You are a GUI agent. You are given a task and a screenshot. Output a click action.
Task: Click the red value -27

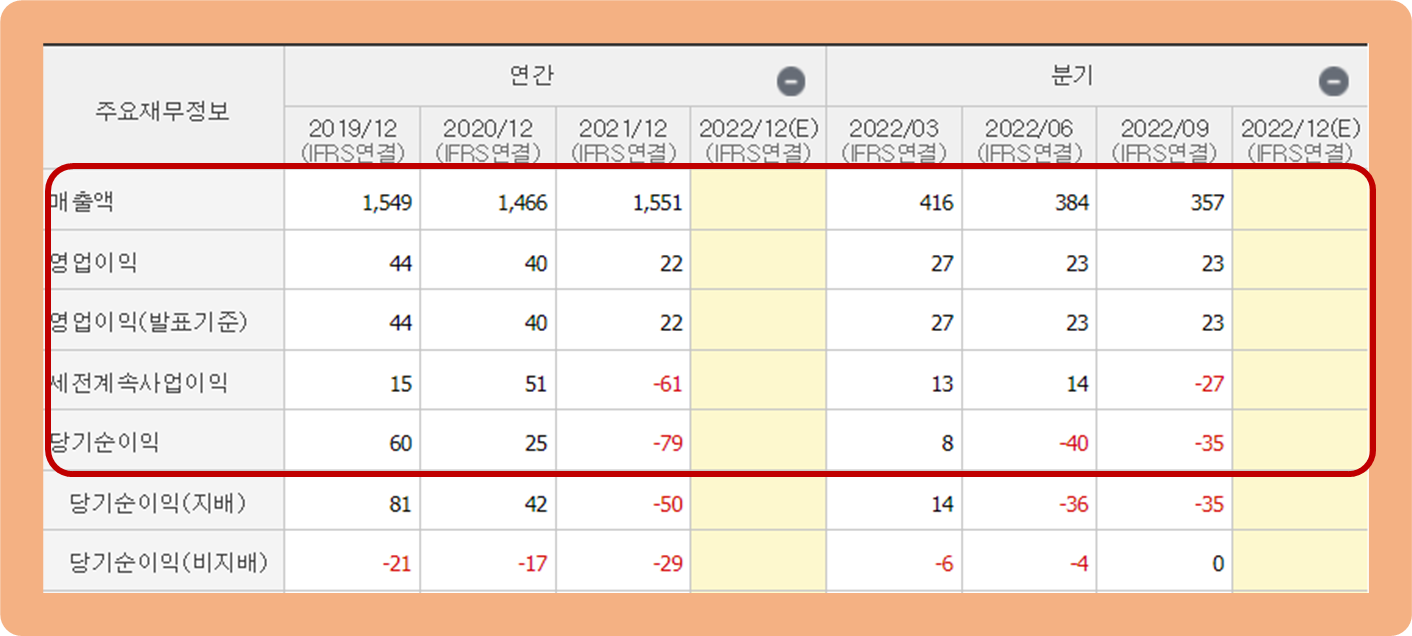[x=1209, y=384]
